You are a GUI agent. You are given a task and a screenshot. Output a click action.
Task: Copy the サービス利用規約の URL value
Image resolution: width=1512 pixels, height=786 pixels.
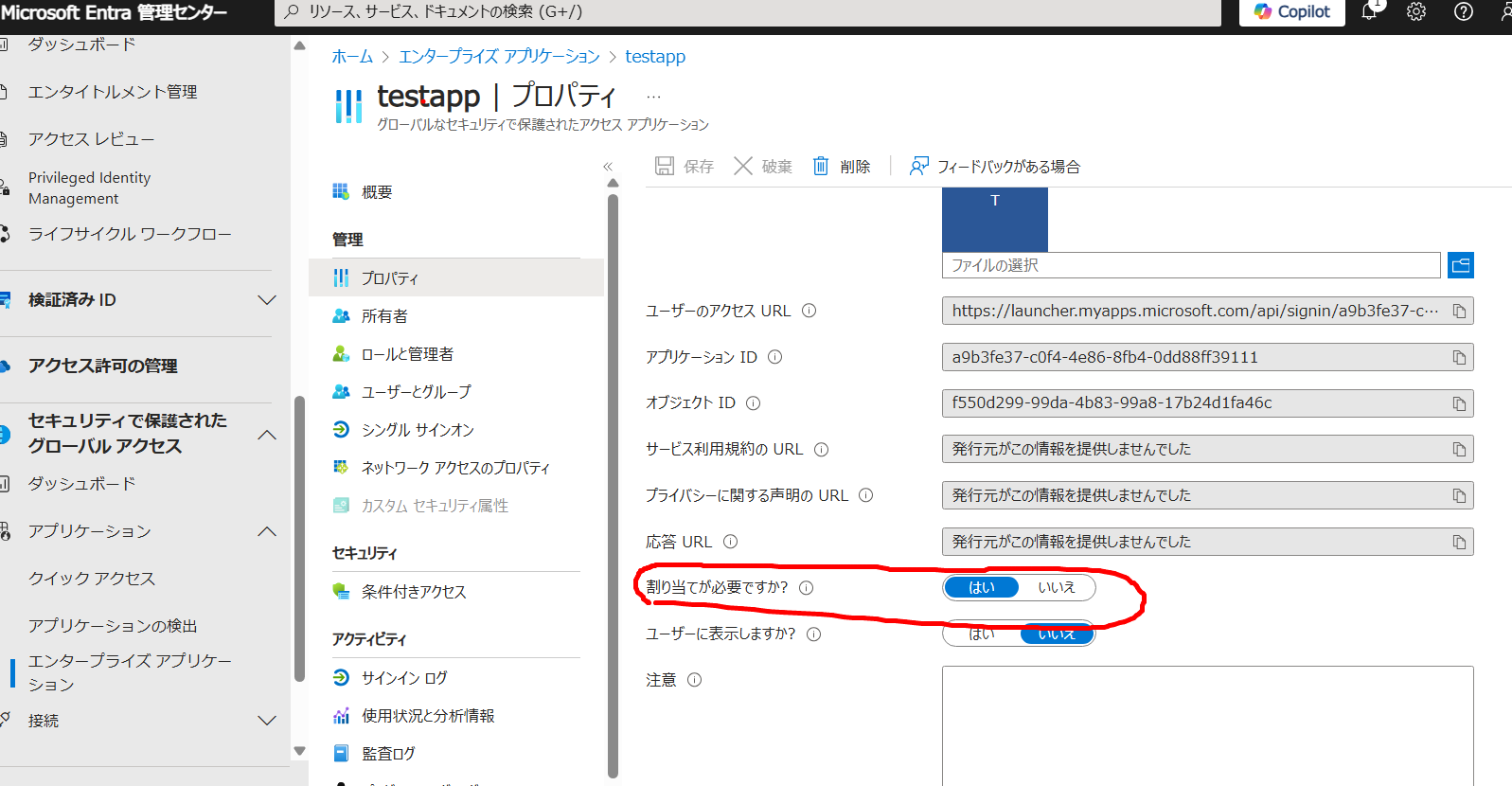coord(1459,450)
